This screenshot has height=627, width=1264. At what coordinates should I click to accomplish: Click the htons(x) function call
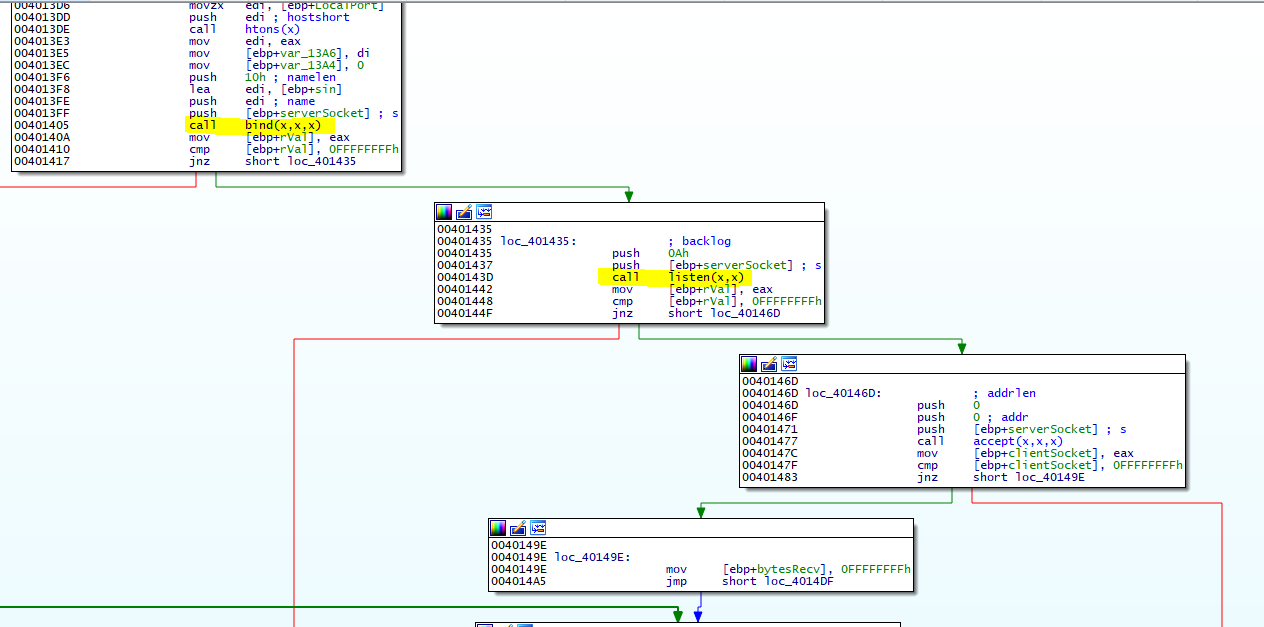[272, 29]
